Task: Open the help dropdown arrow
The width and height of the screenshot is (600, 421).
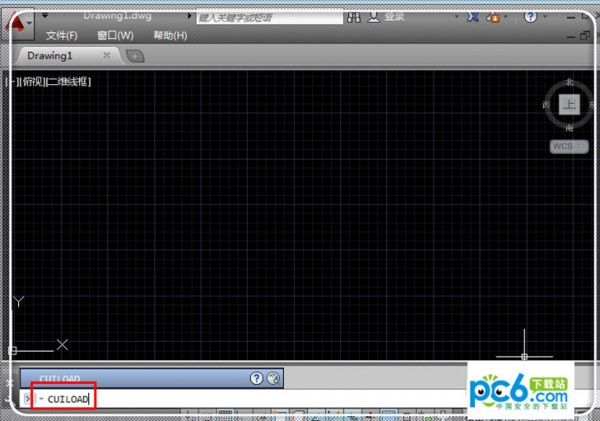Action: pos(546,18)
